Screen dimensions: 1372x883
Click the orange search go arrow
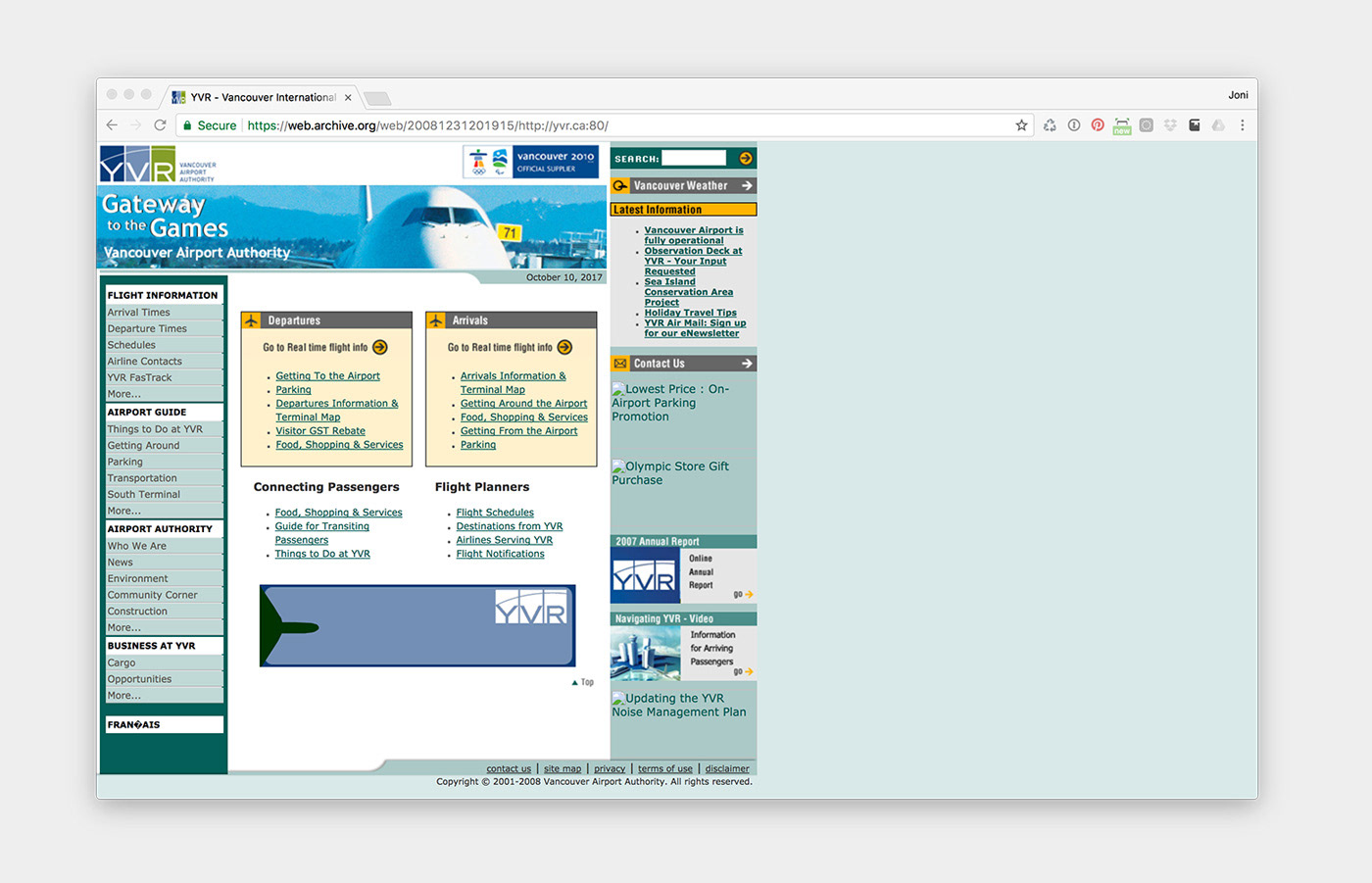click(x=746, y=158)
